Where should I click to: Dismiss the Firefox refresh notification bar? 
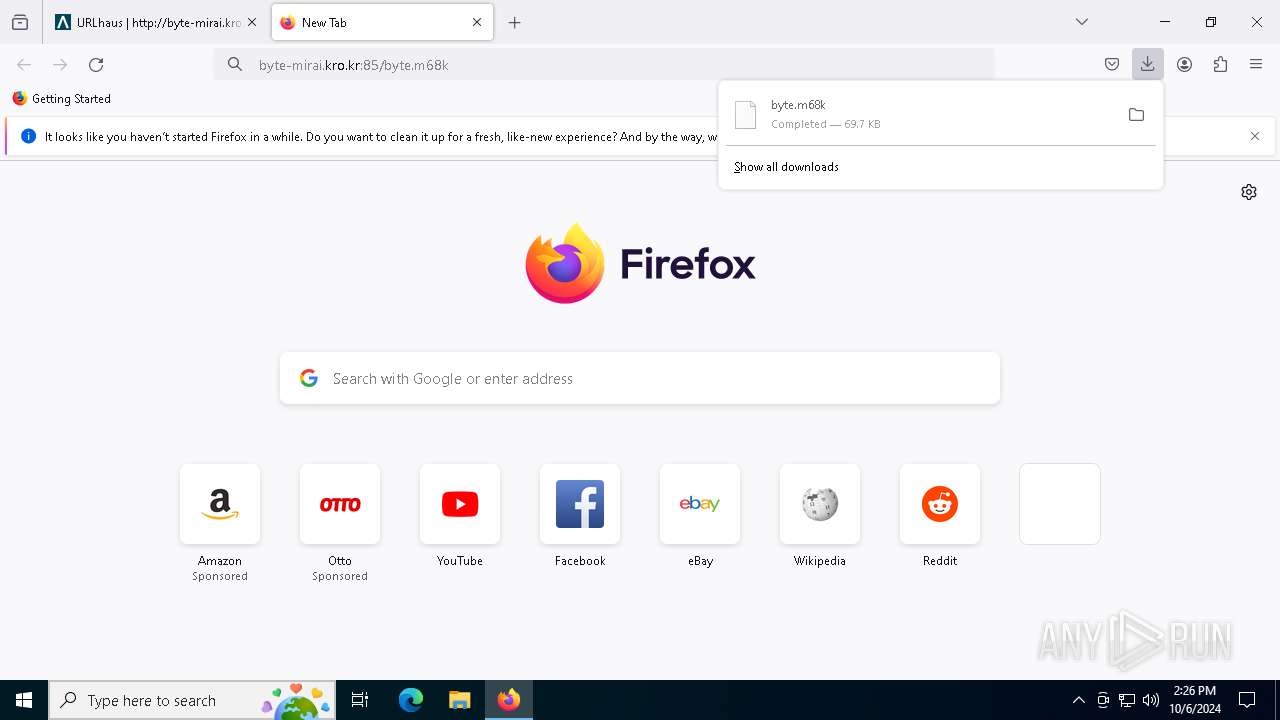tap(1255, 136)
